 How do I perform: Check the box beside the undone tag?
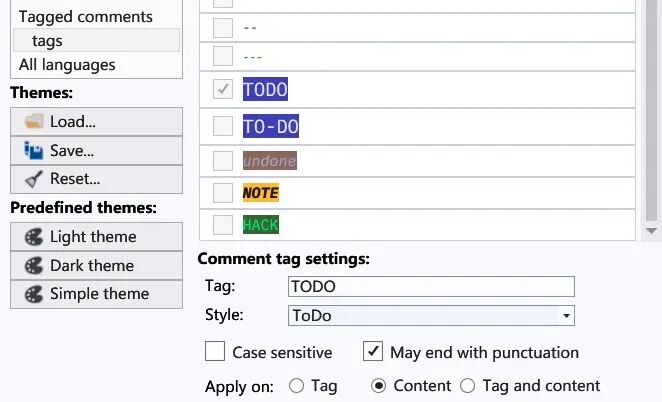(223, 161)
